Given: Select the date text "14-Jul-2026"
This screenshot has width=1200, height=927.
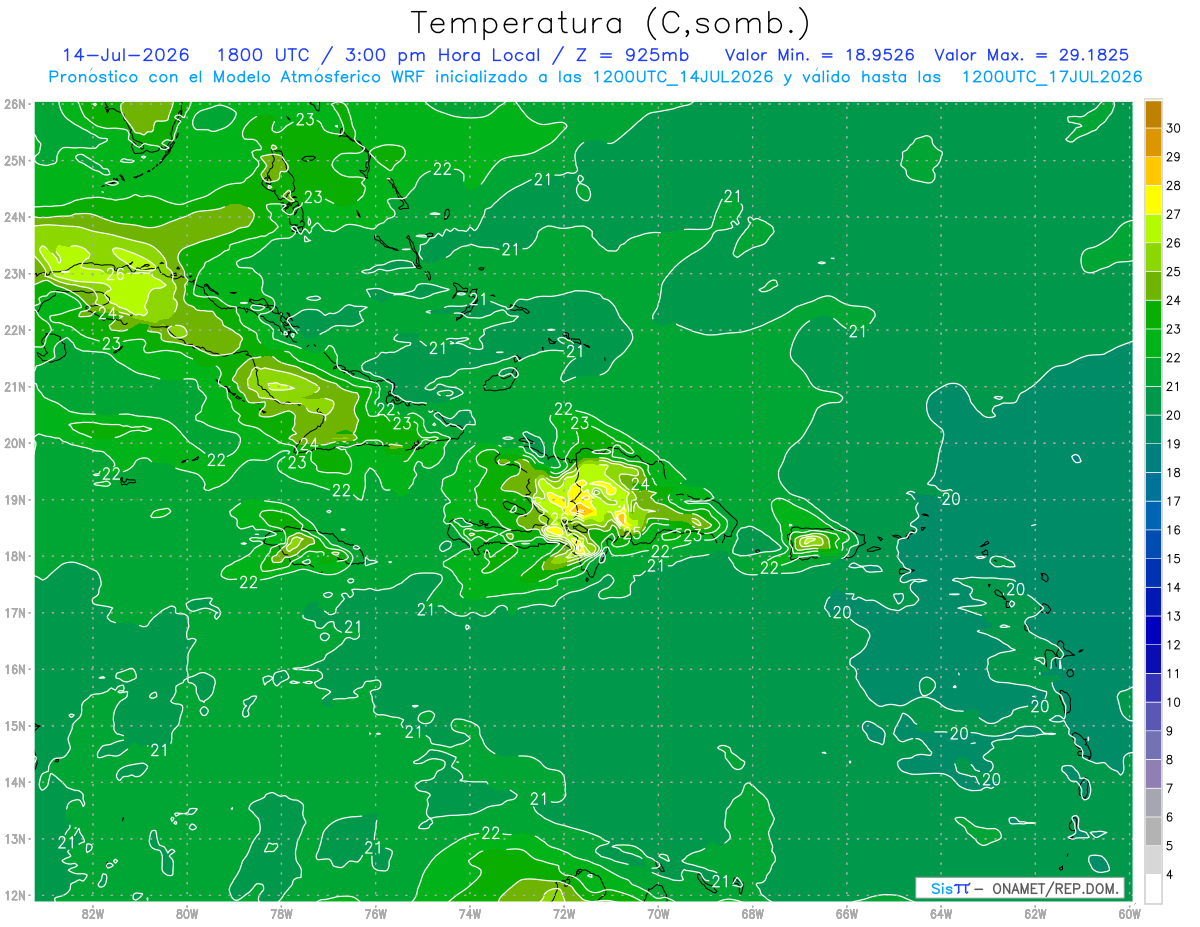Looking at the screenshot, I should 124,55.
